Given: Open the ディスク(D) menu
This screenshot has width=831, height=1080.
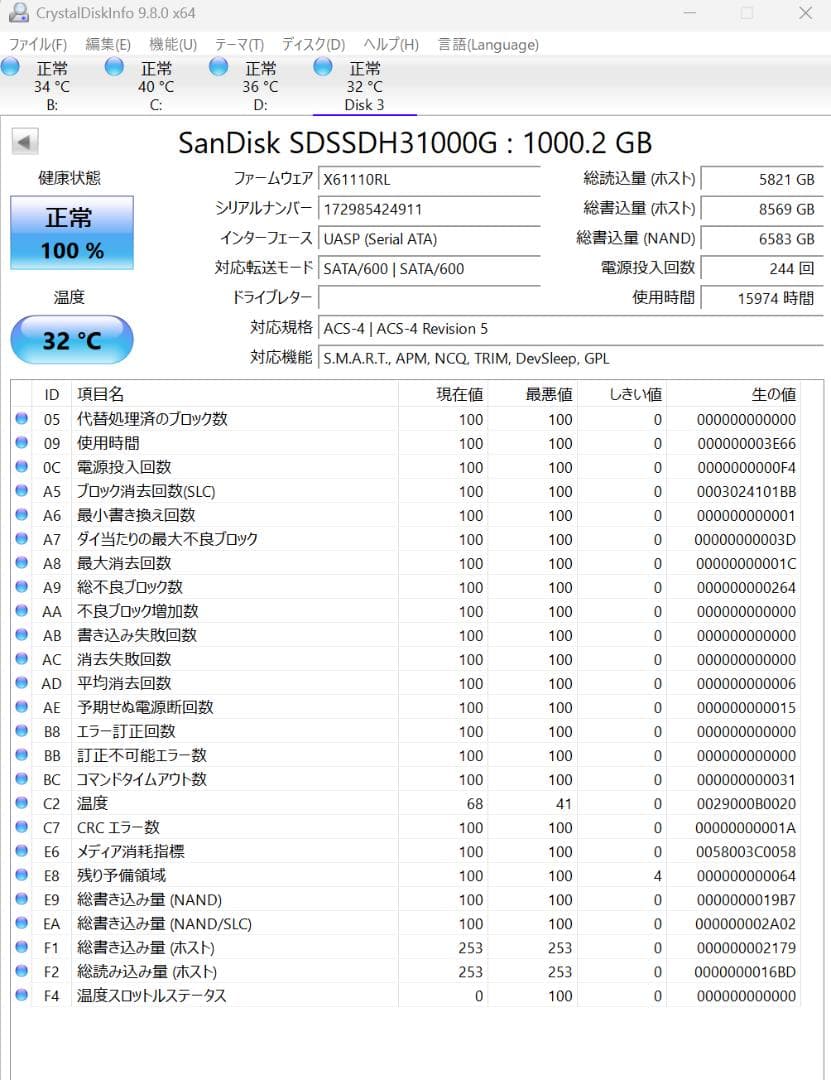Looking at the screenshot, I should [314, 45].
